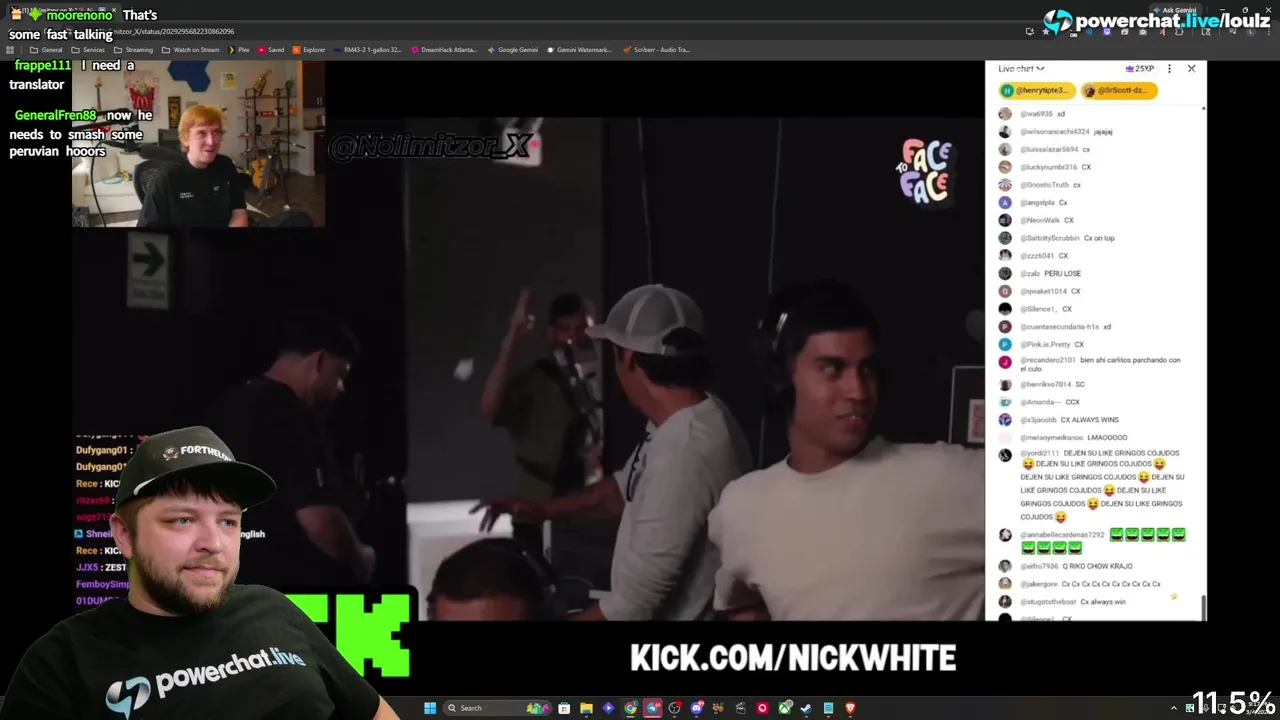
Task: Click the Ask Gemini button
Action: pos(1177,10)
